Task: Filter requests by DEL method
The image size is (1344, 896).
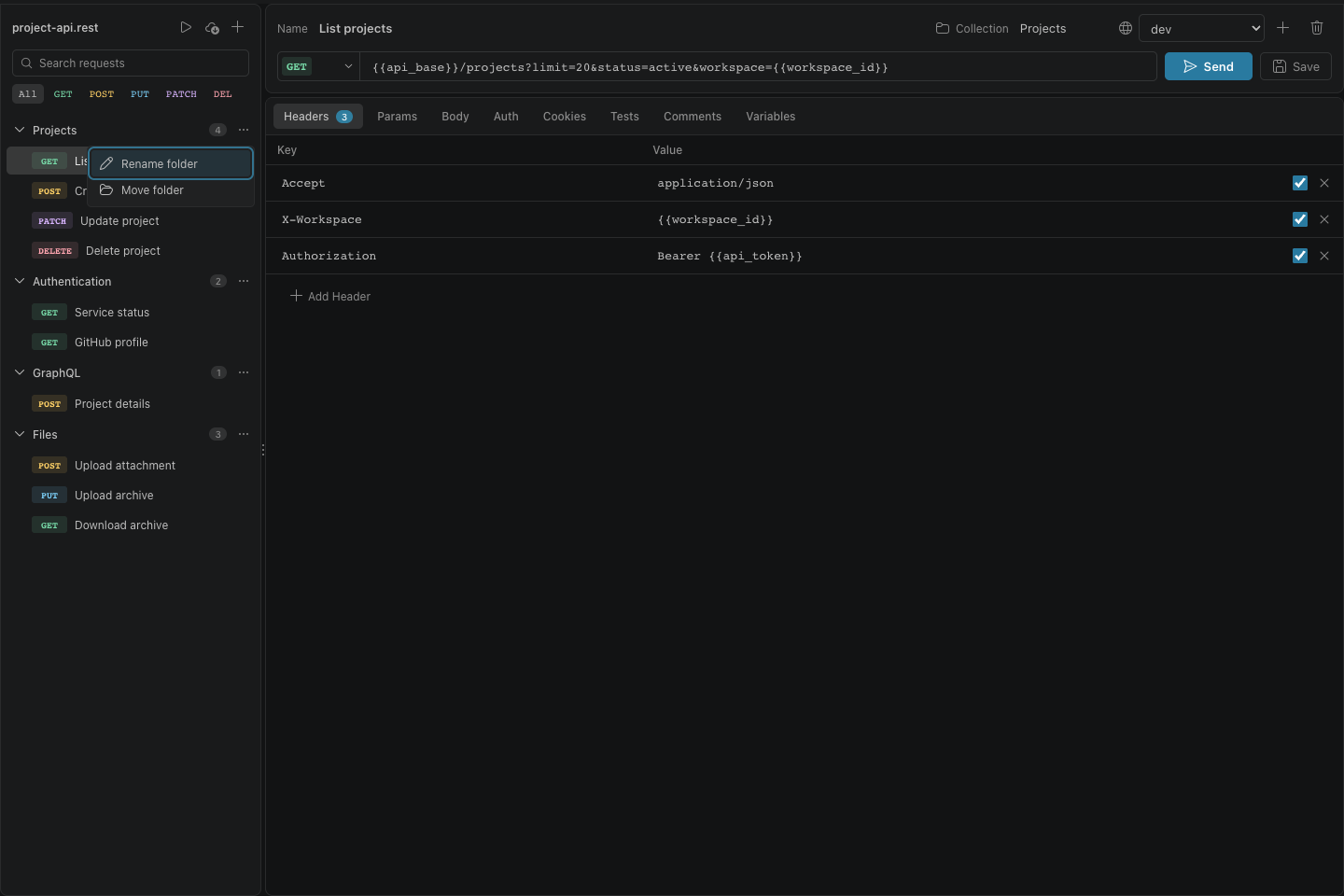Action: coord(223,94)
